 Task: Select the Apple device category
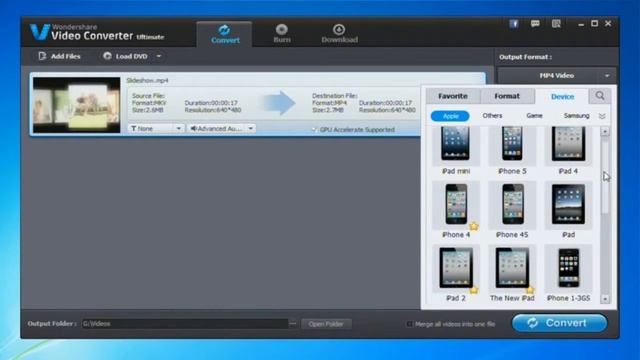pyautogui.click(x=450, y=116)
